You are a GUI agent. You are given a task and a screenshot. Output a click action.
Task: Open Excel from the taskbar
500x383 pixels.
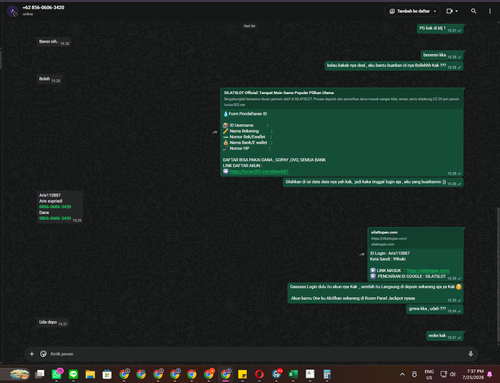293,374
